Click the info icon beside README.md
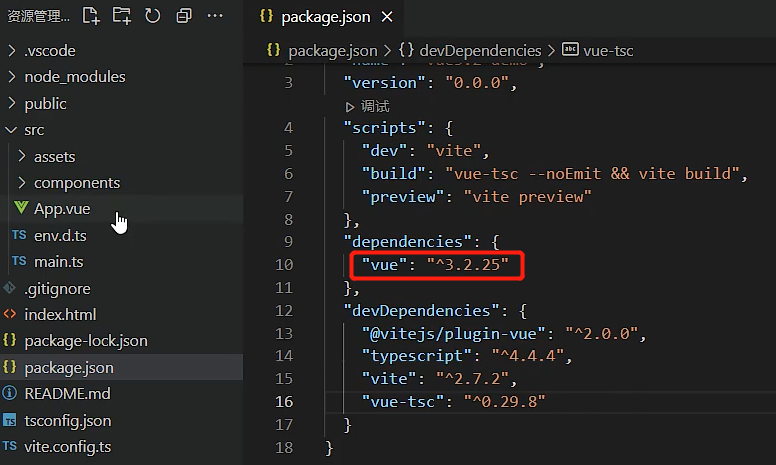The width and height of the screenshot is (776, 465). click(x=9, y=393)
